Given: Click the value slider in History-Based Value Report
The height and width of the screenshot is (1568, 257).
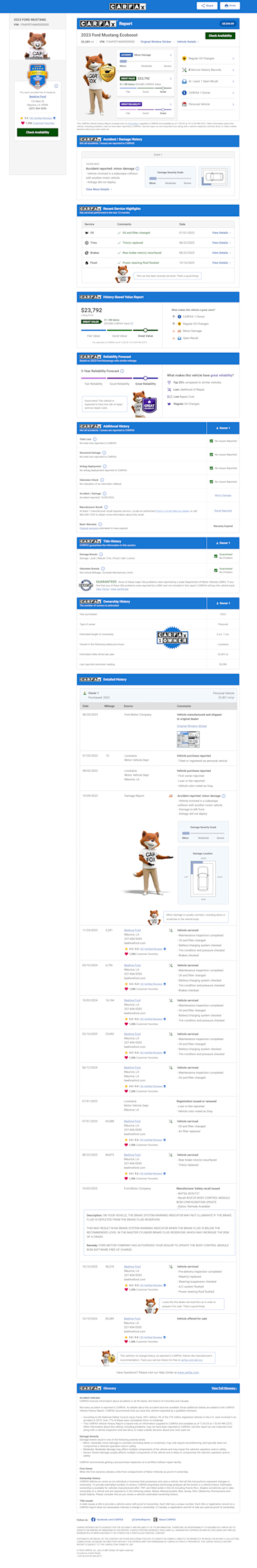Looking at the screenshot, I should [120, 330].
